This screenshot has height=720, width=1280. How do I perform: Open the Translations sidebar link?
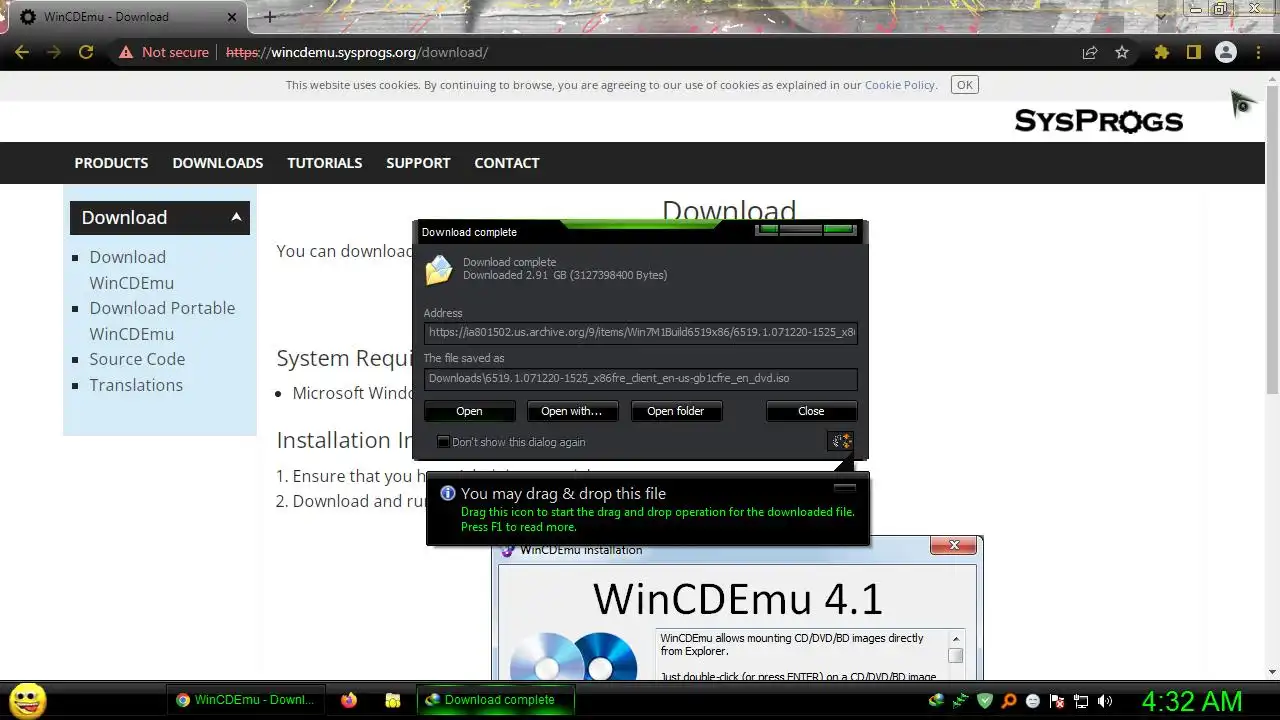(x=136, y=385)
